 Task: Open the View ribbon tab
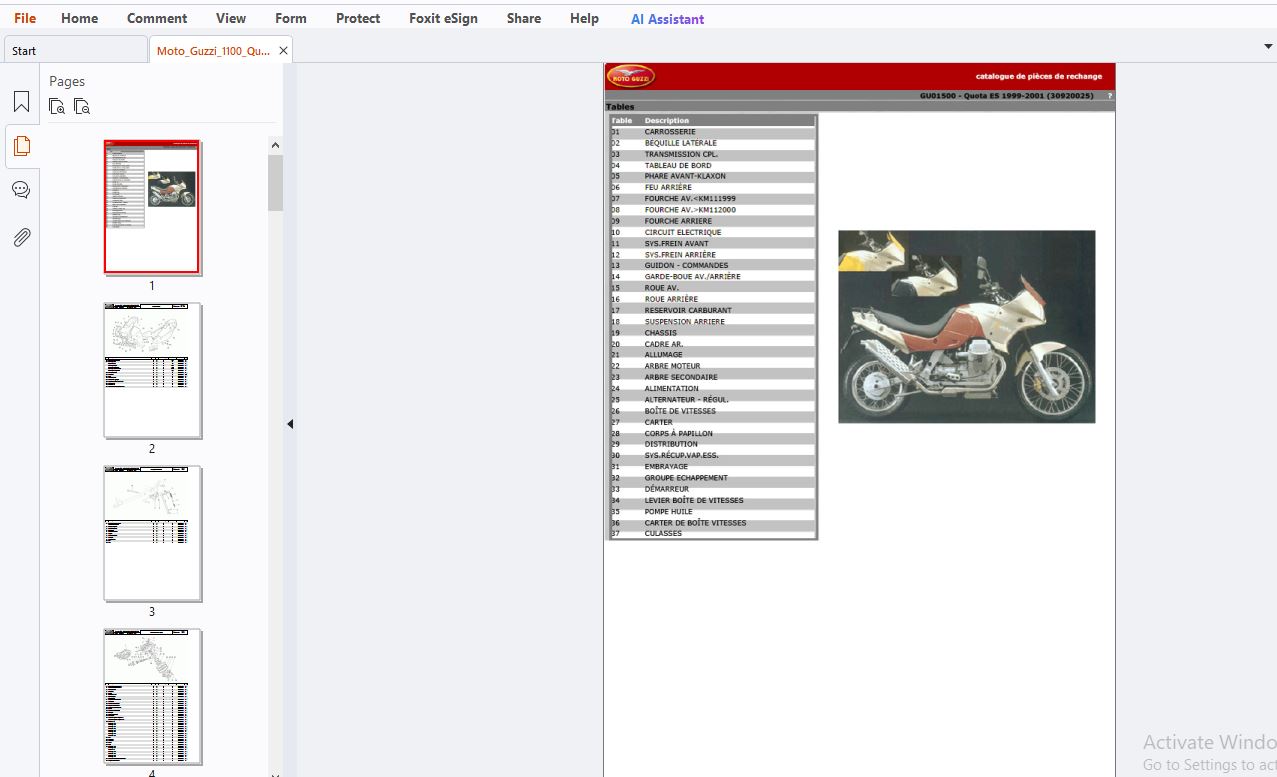click(231, 18)
